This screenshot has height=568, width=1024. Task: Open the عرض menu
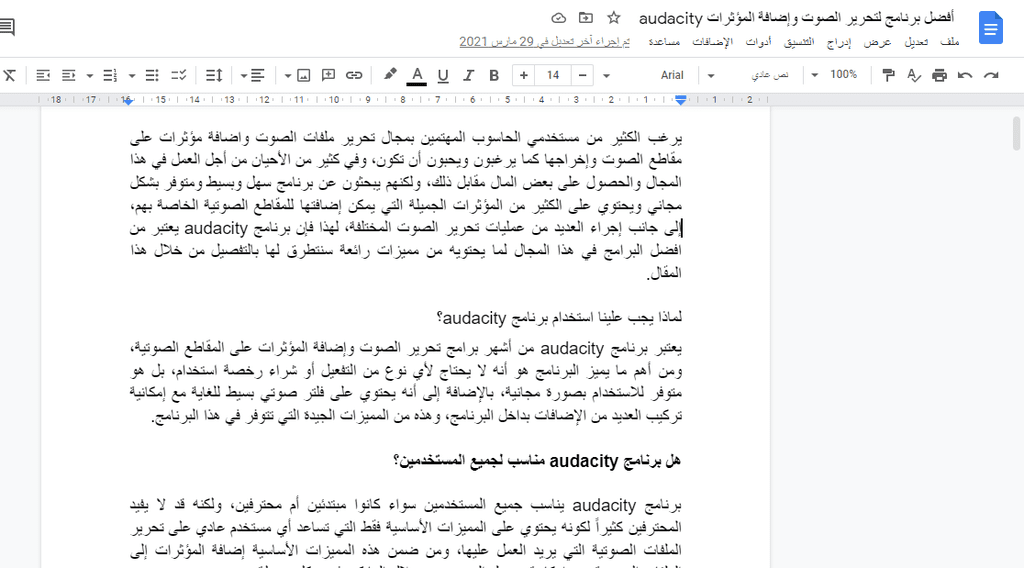[x=877, y=42]
